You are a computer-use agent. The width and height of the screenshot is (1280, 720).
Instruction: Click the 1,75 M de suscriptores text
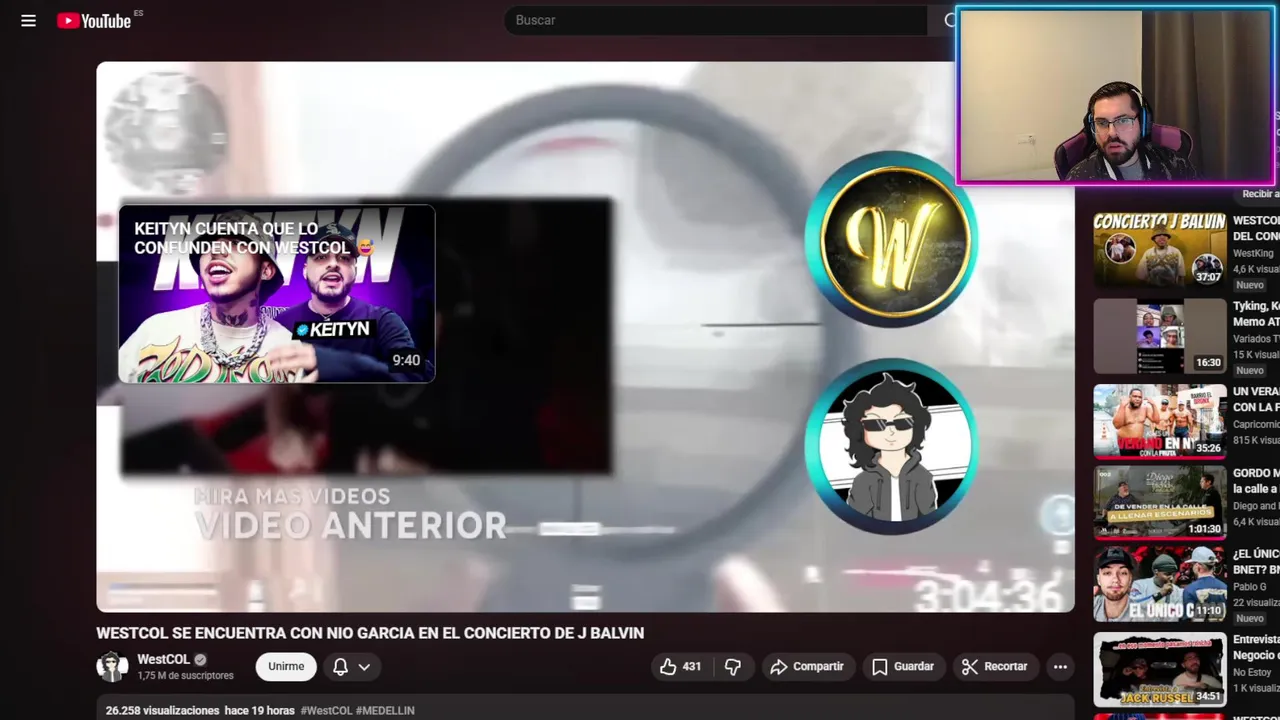click(x=185, y=676)
